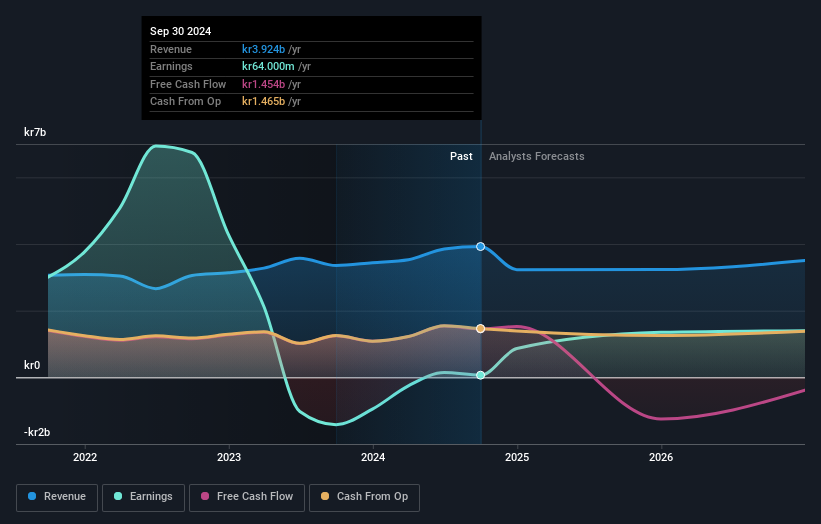Click the 2023 x-axis label

click(x=229, y=457)
